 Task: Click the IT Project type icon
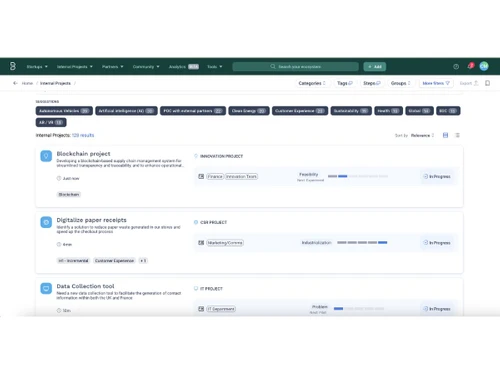(x=196, y=289)
